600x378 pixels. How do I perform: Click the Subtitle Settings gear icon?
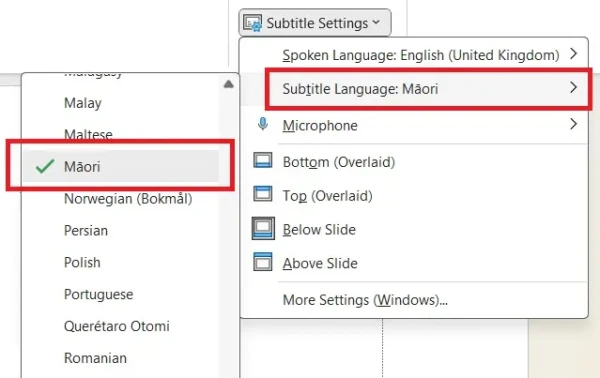click(253, 23)
